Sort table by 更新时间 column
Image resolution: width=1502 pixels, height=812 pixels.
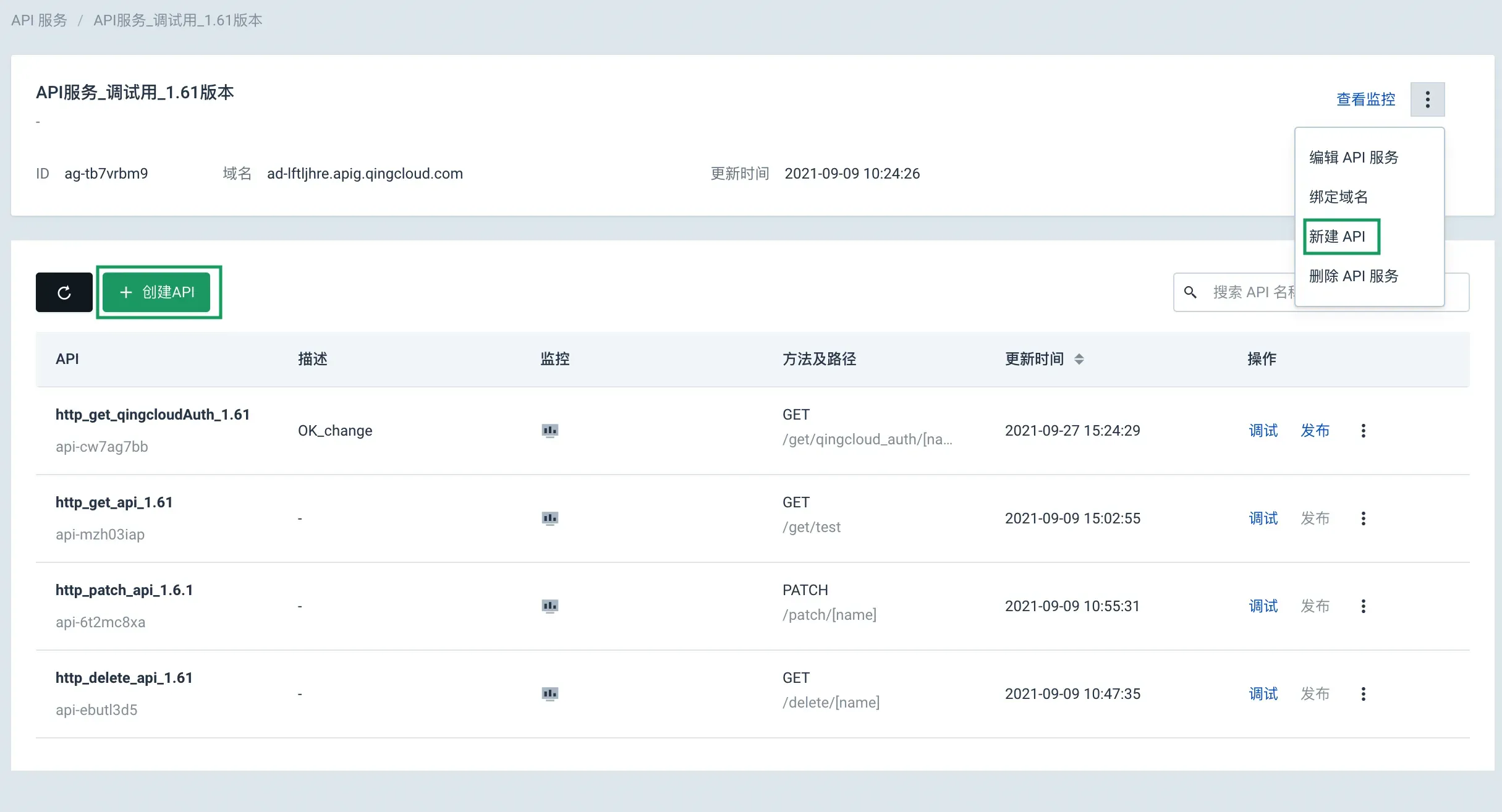(1079, 359)
